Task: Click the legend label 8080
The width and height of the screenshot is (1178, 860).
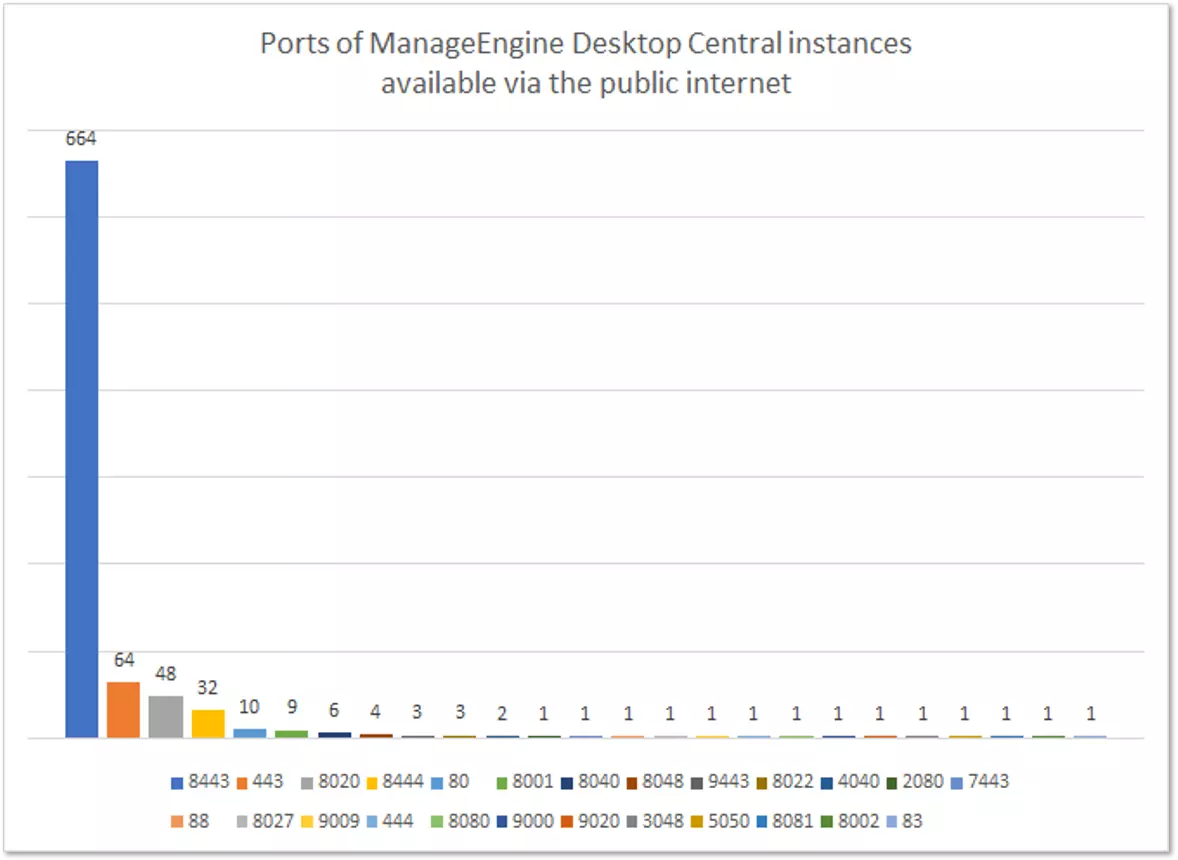Action: [469, 821]
